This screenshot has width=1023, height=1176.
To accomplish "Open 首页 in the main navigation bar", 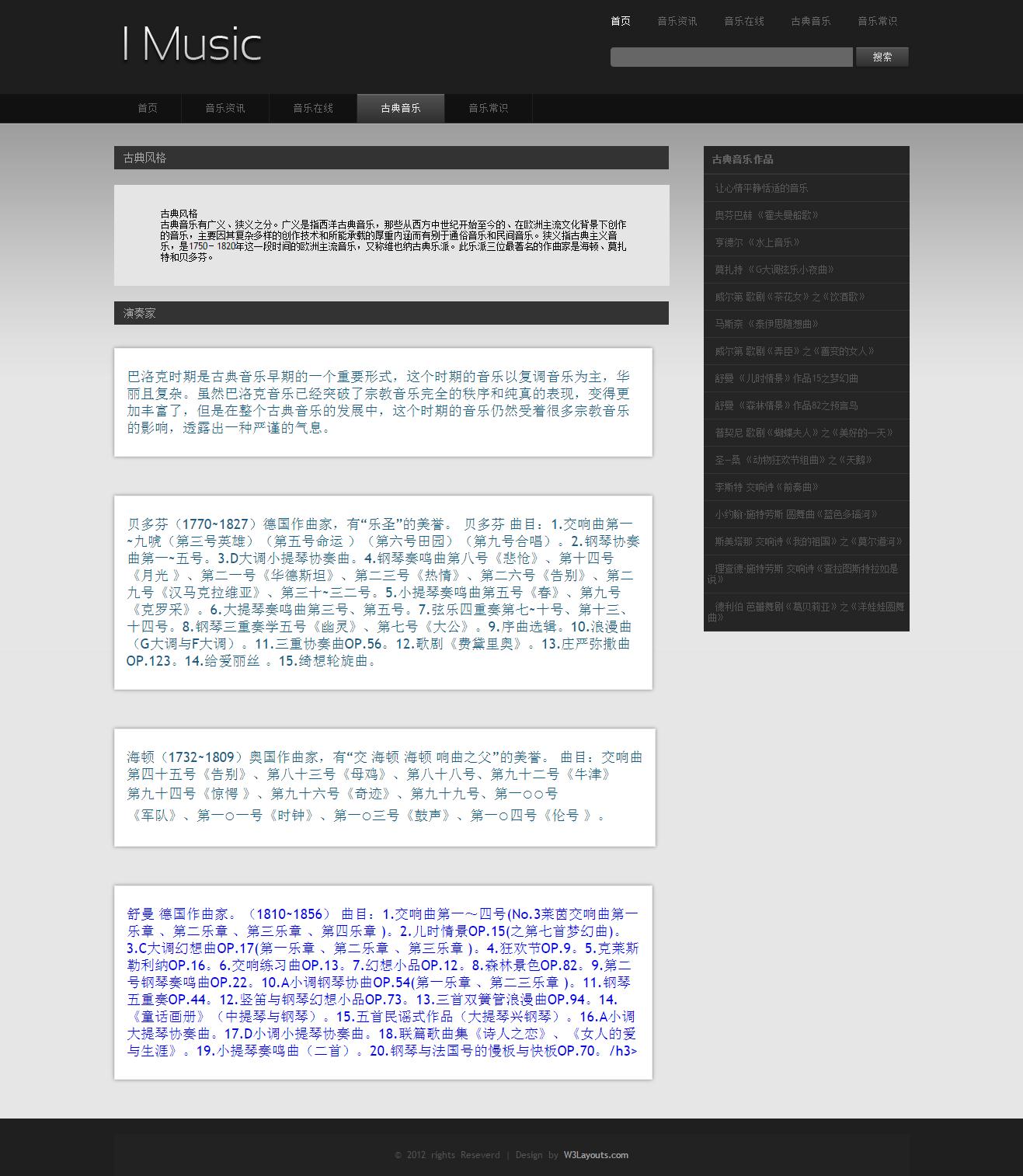I will click(148, 108).
